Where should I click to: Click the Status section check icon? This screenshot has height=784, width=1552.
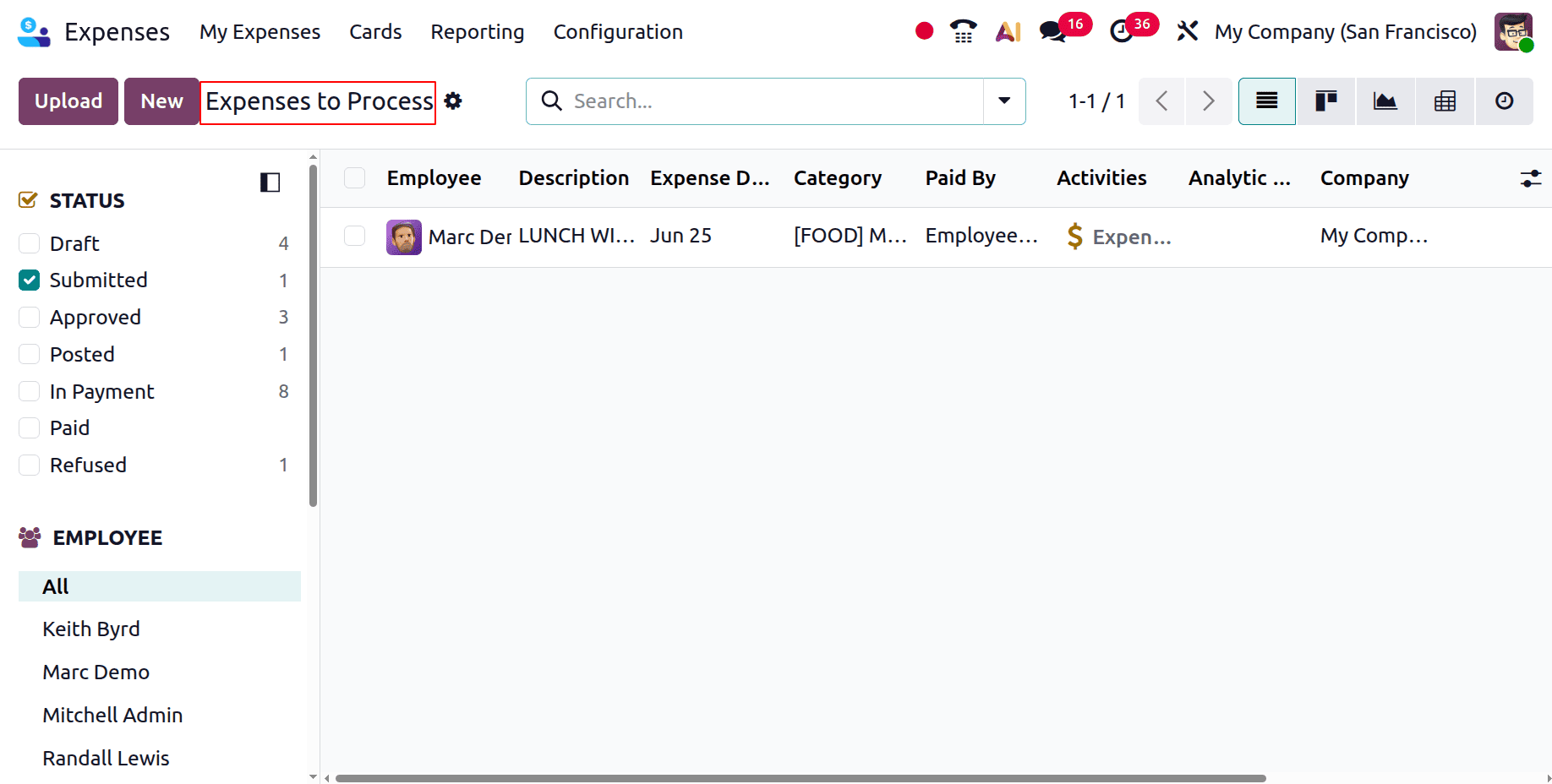28,200
